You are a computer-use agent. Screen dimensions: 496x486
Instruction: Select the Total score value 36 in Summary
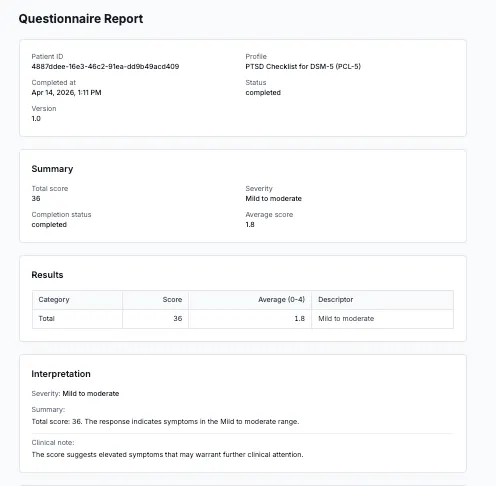tap(36, 198)
